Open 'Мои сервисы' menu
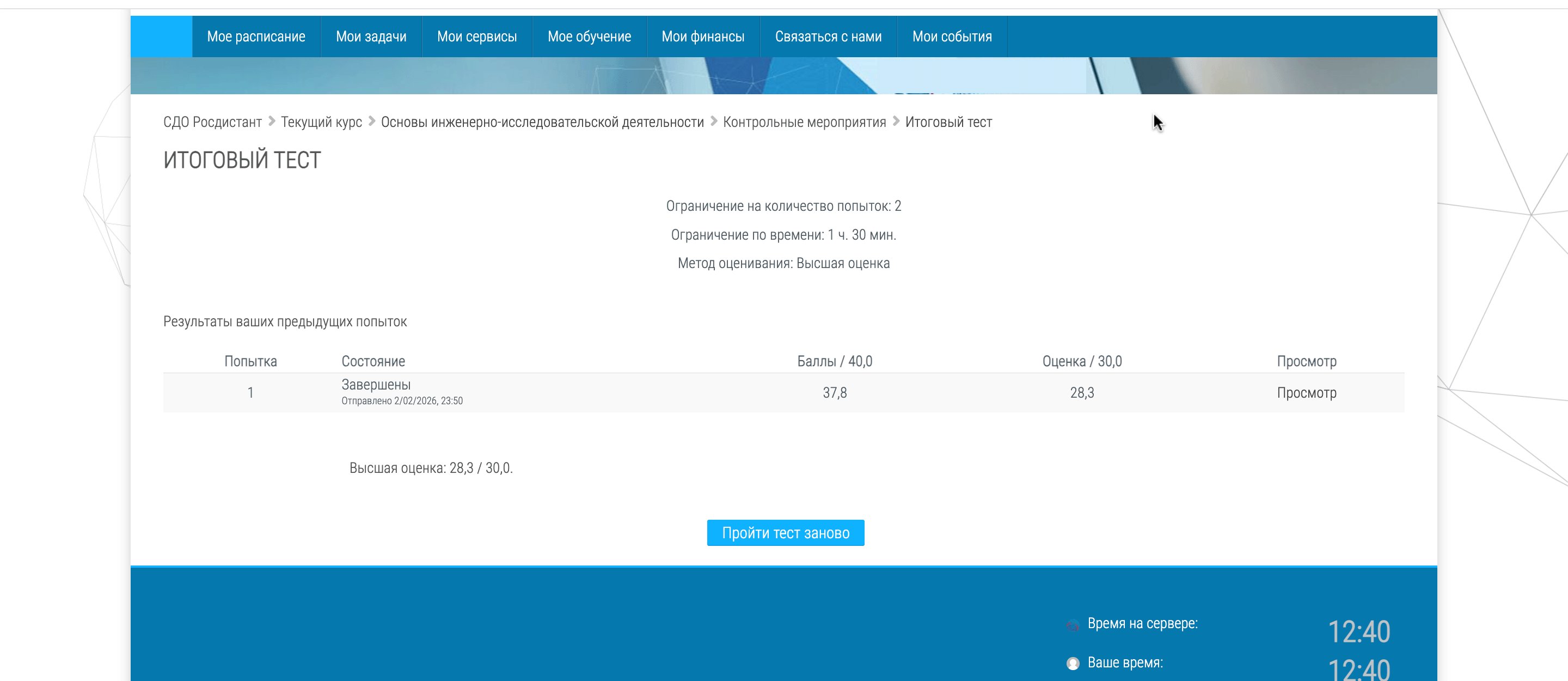1568x681 pixels. [476, 37]
